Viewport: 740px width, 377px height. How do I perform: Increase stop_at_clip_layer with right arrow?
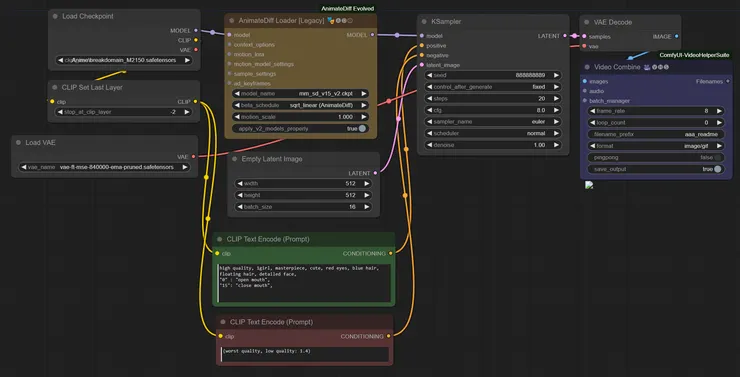187,112
